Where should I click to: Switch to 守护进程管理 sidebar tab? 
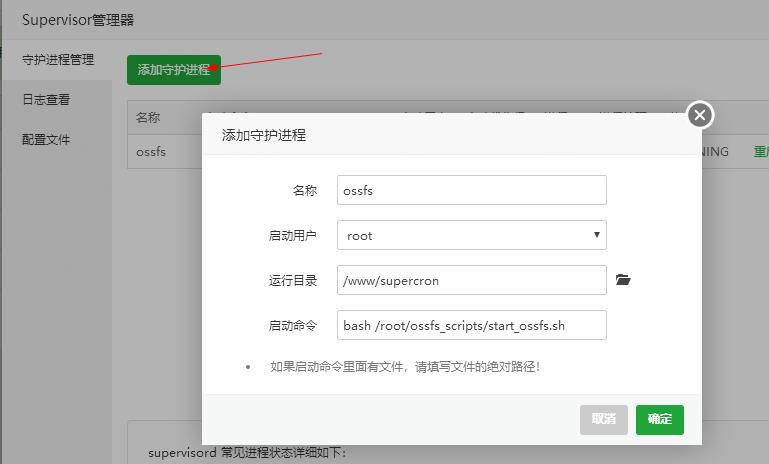(58, 60)
